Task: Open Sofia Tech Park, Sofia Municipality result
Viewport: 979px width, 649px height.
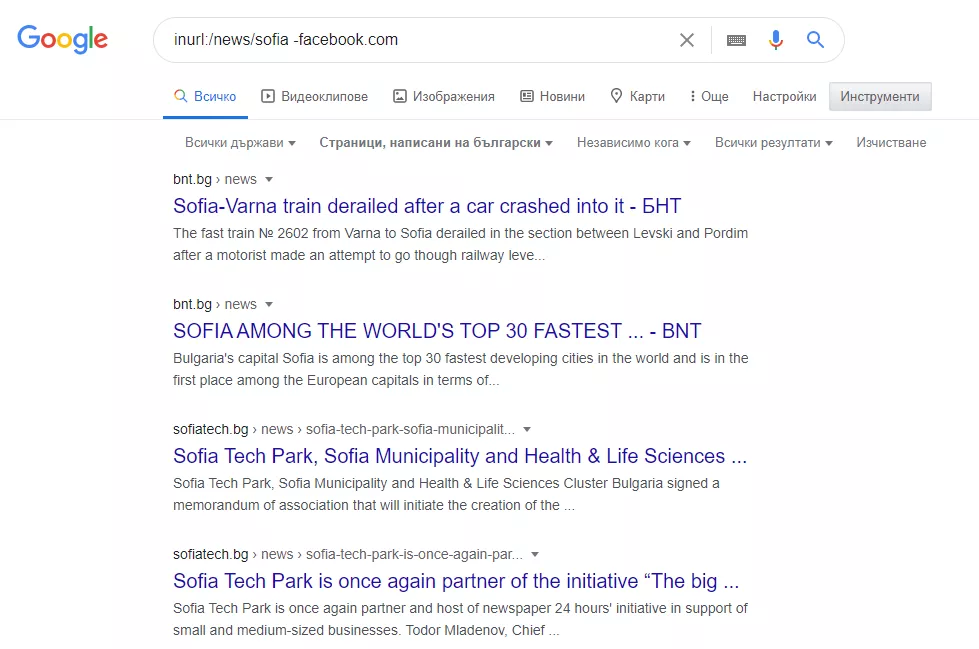Action: click(460, 455)
